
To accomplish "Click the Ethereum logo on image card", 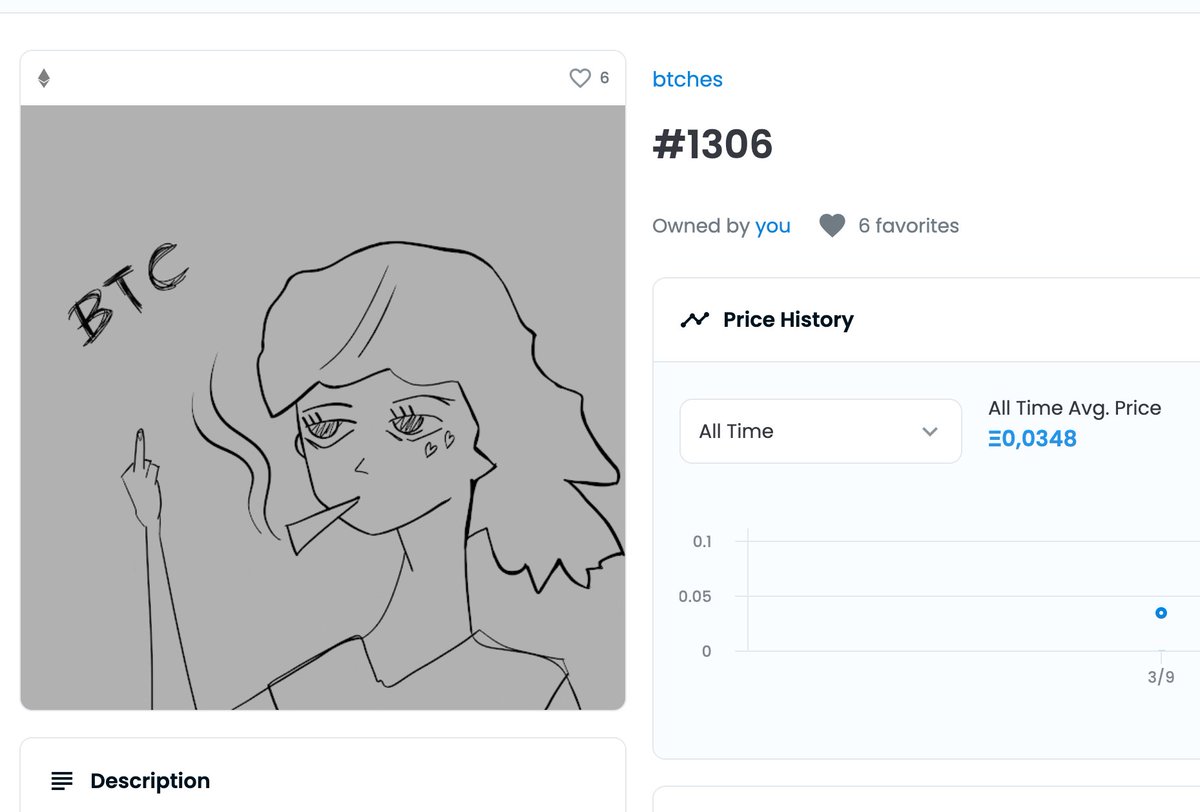I will [44, 78].
